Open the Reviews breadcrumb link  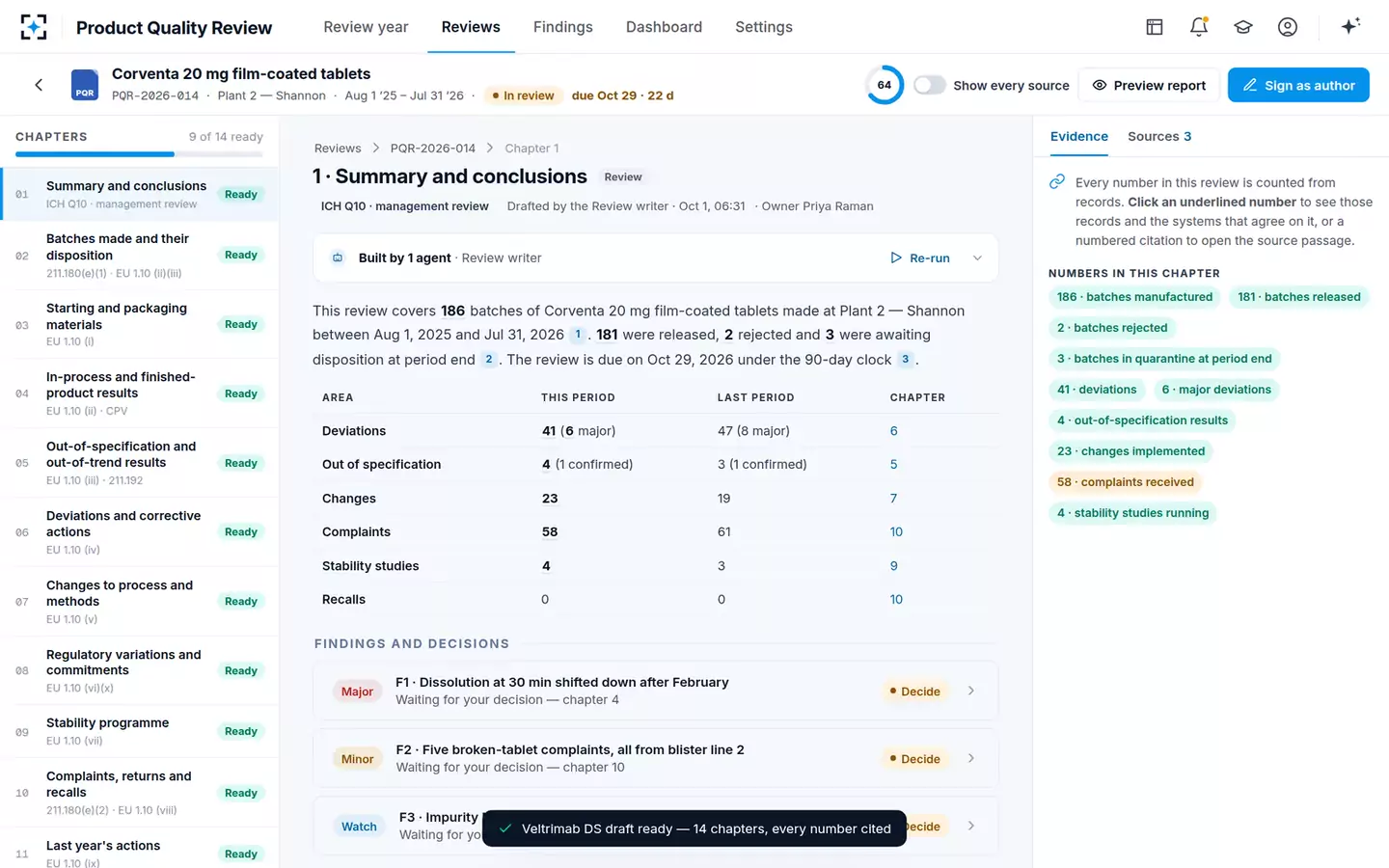coord(338,149)
